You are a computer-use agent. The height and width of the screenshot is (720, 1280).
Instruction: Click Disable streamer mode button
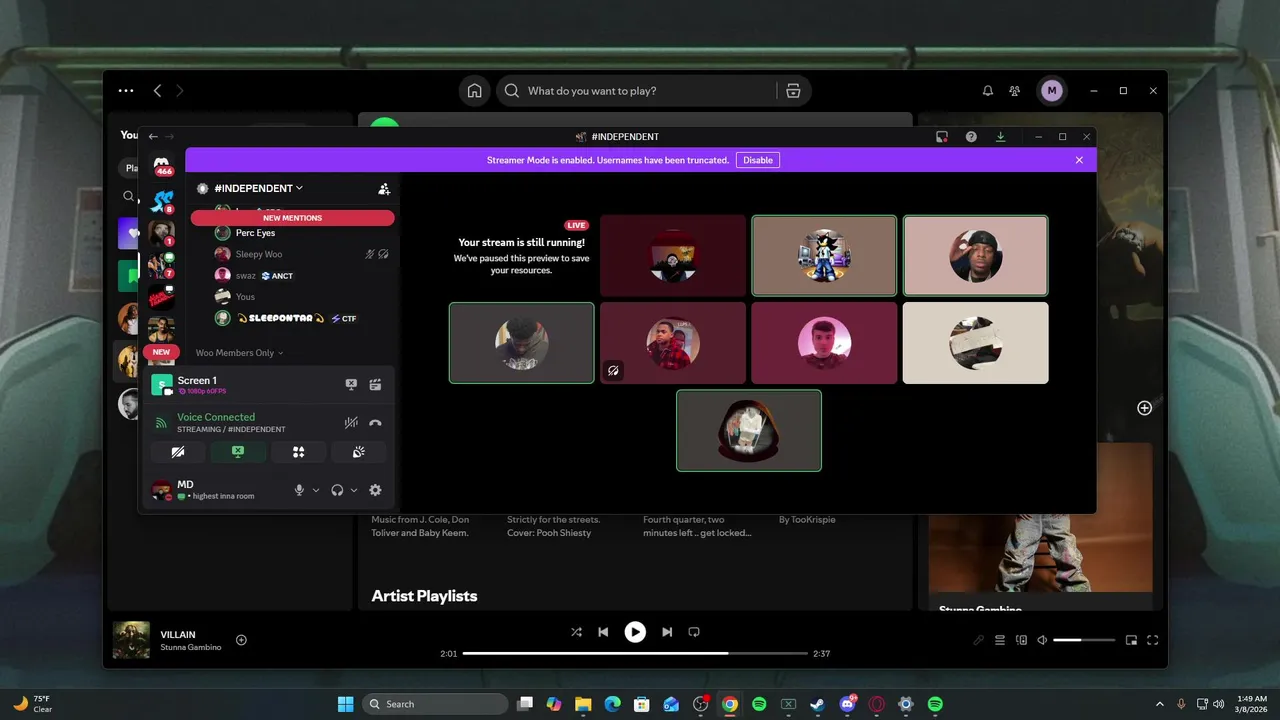pos(758,160)
